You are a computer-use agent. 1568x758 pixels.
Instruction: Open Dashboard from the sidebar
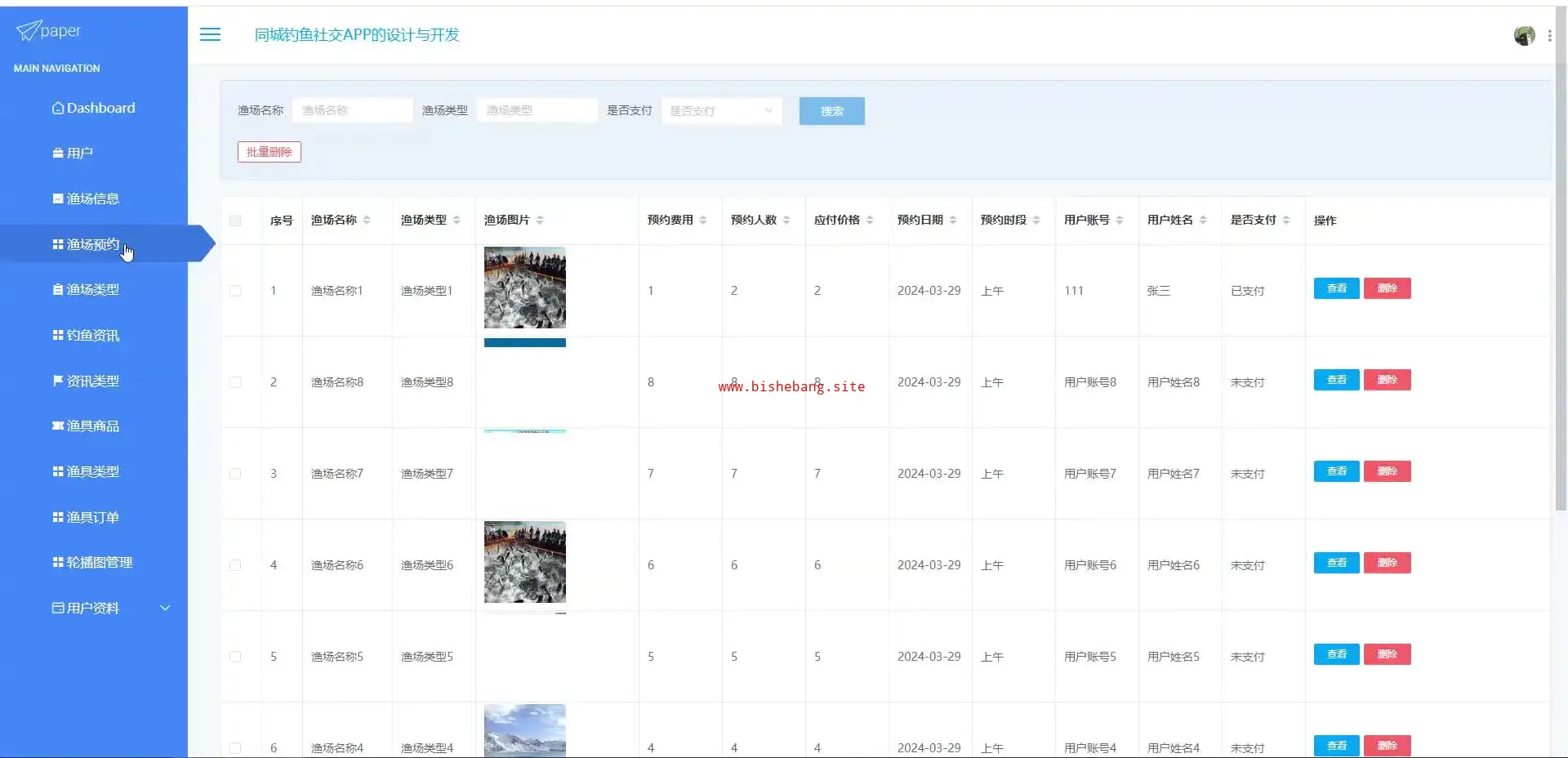pyautogui.click(x=94, y=108)
